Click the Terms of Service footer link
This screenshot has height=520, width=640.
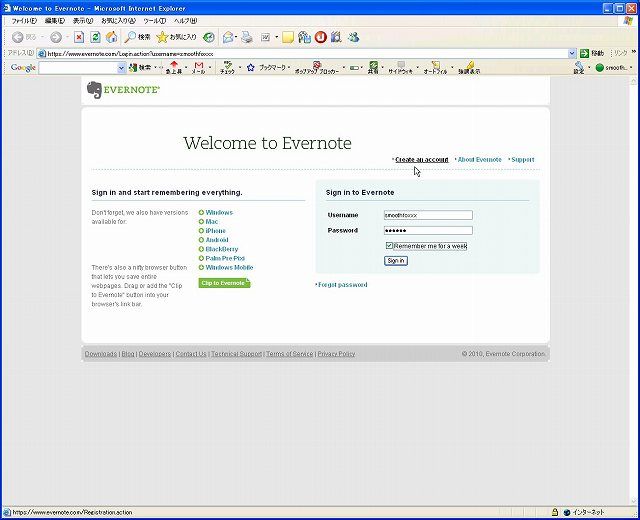click(290, 354)
